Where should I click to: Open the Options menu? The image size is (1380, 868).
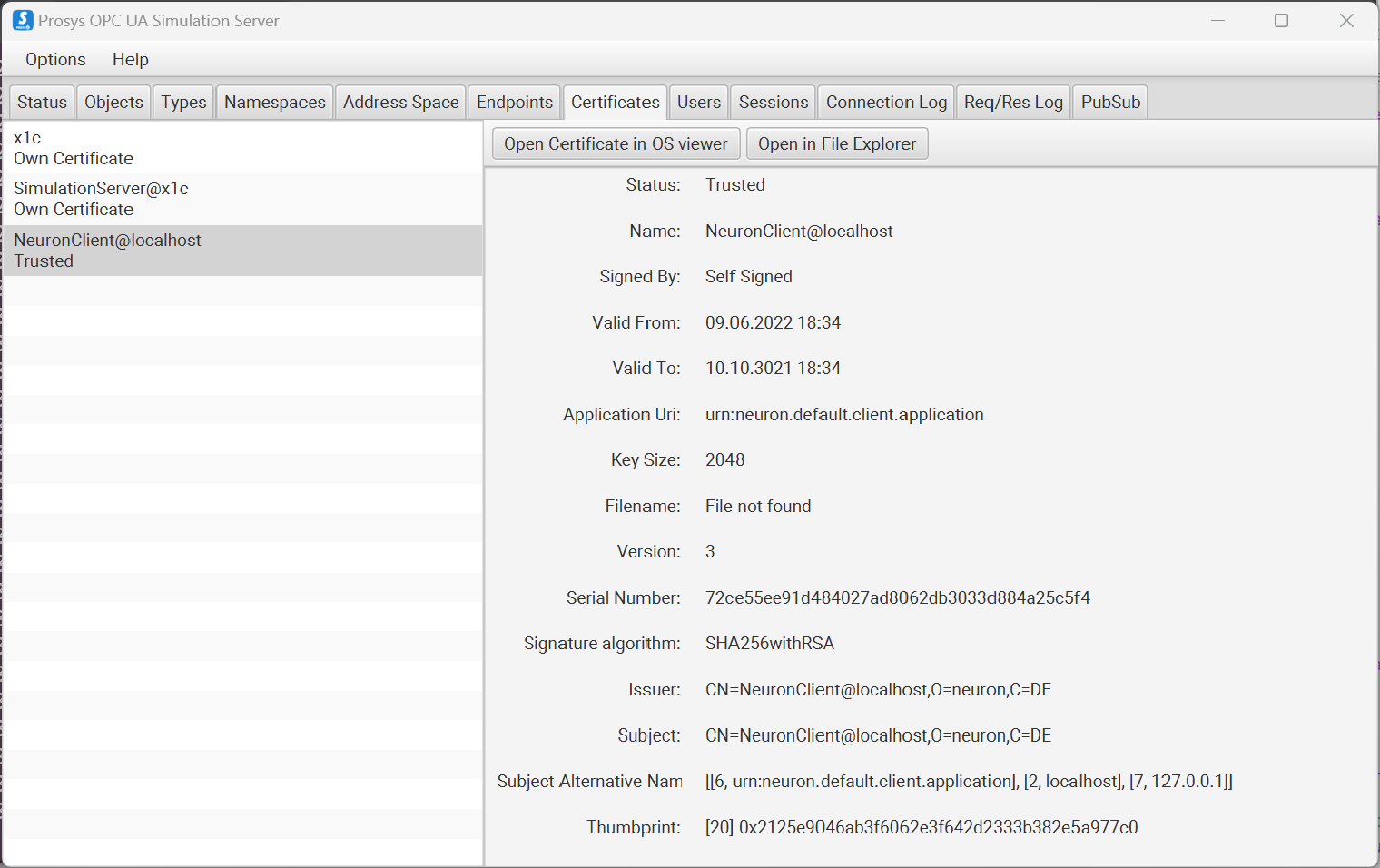click(x=55, y=59)
